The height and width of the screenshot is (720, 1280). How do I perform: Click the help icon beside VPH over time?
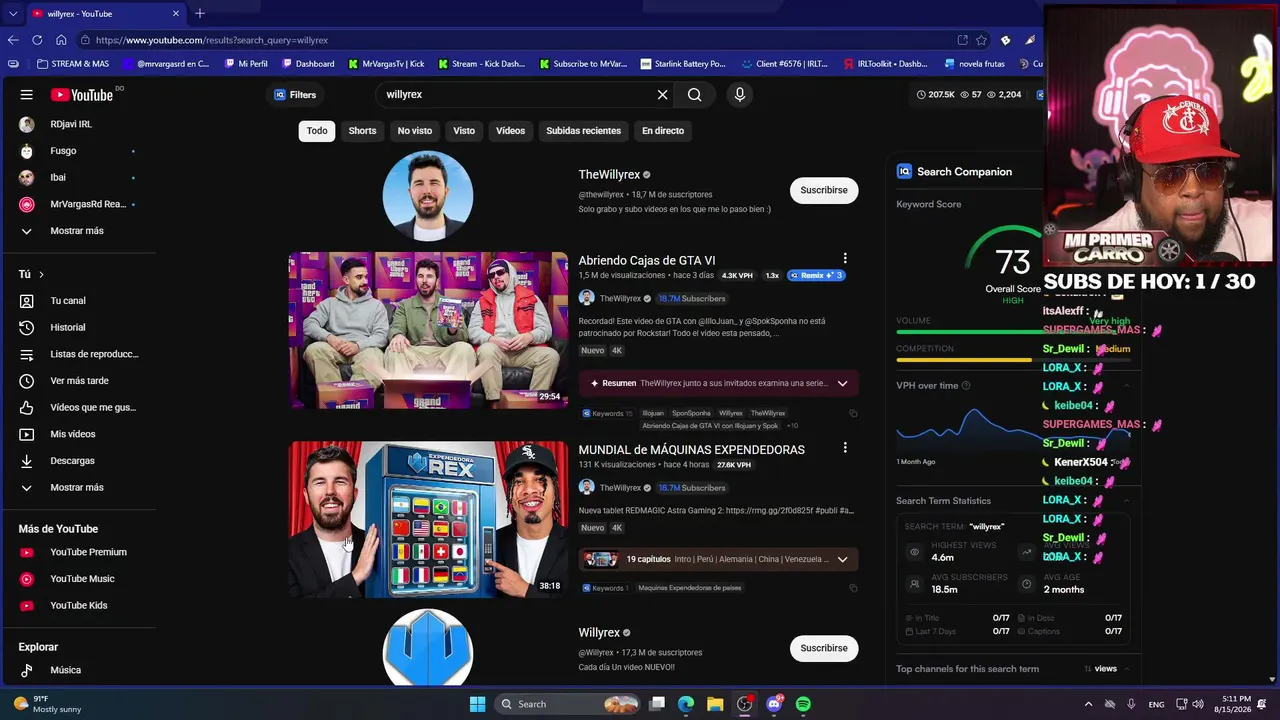point(966,386)
